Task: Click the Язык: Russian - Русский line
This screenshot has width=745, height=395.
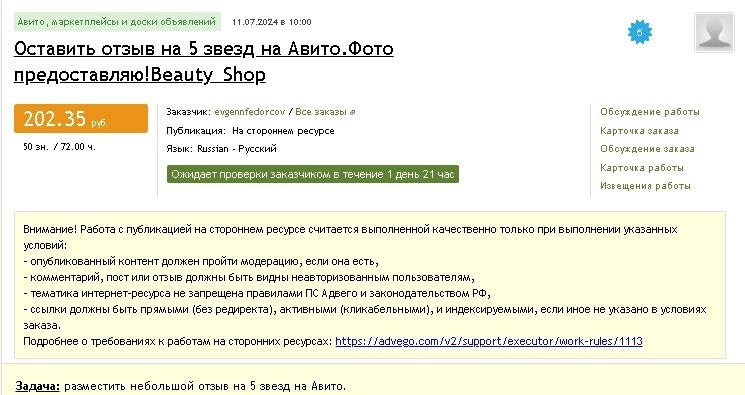Action: (x=221, y=149)
